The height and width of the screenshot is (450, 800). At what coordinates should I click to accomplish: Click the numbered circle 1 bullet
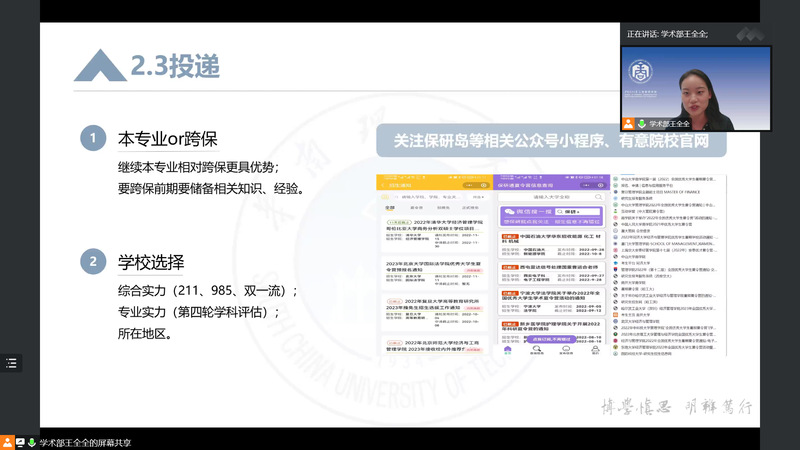point(92,138)
